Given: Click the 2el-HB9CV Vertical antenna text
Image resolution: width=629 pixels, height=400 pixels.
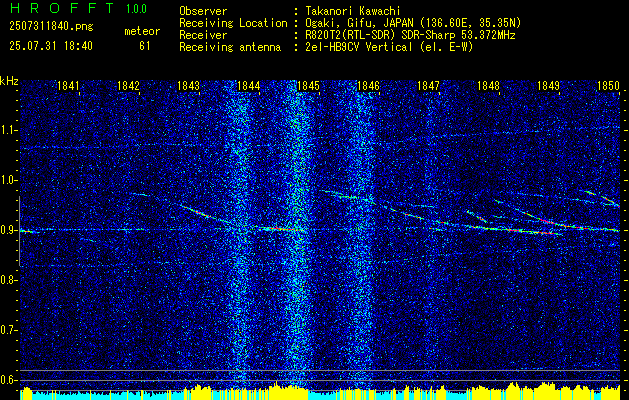Looking at the screenshot, I should 390,47.
